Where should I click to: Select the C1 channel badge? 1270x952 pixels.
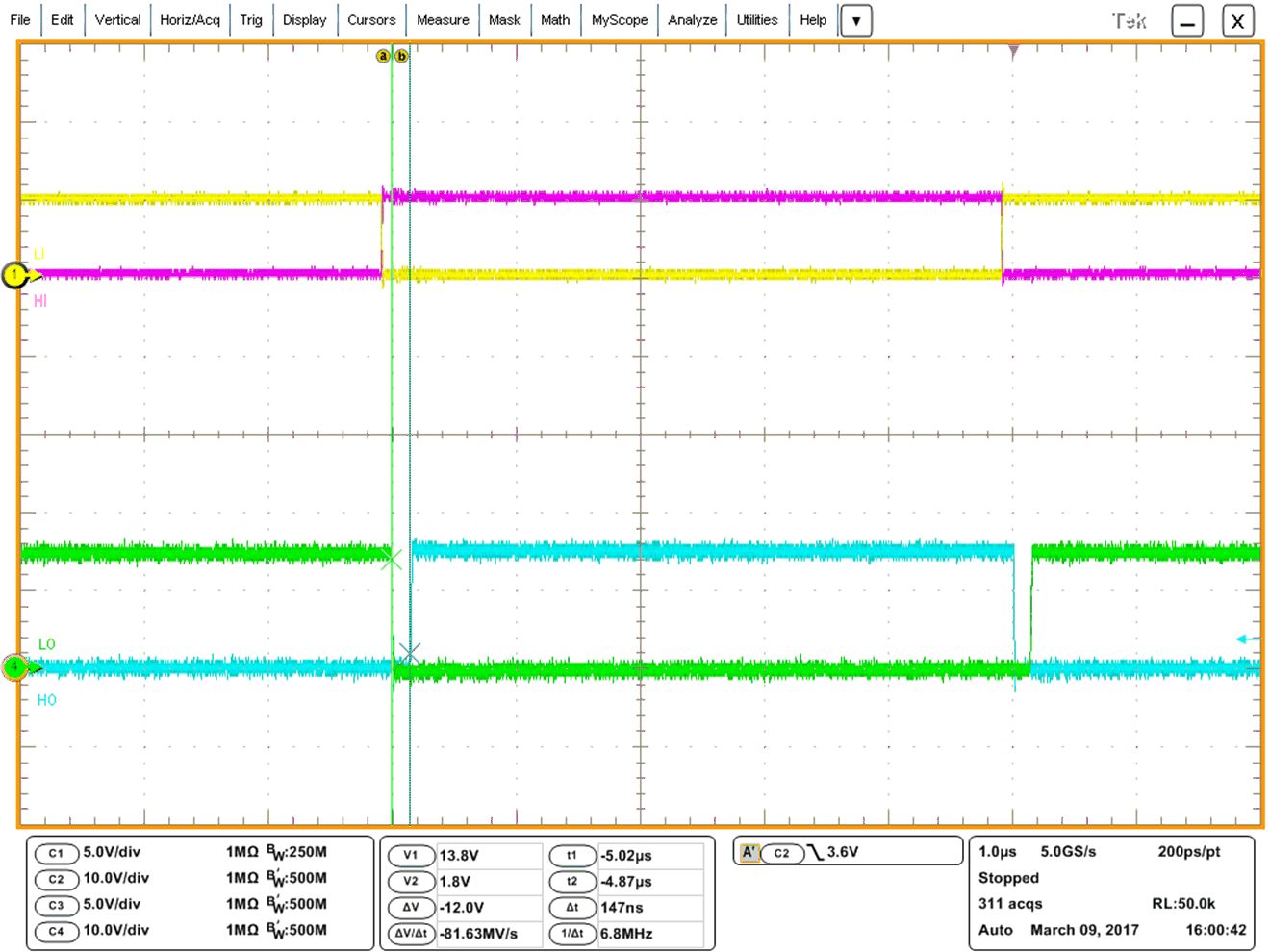pos(58,853)
